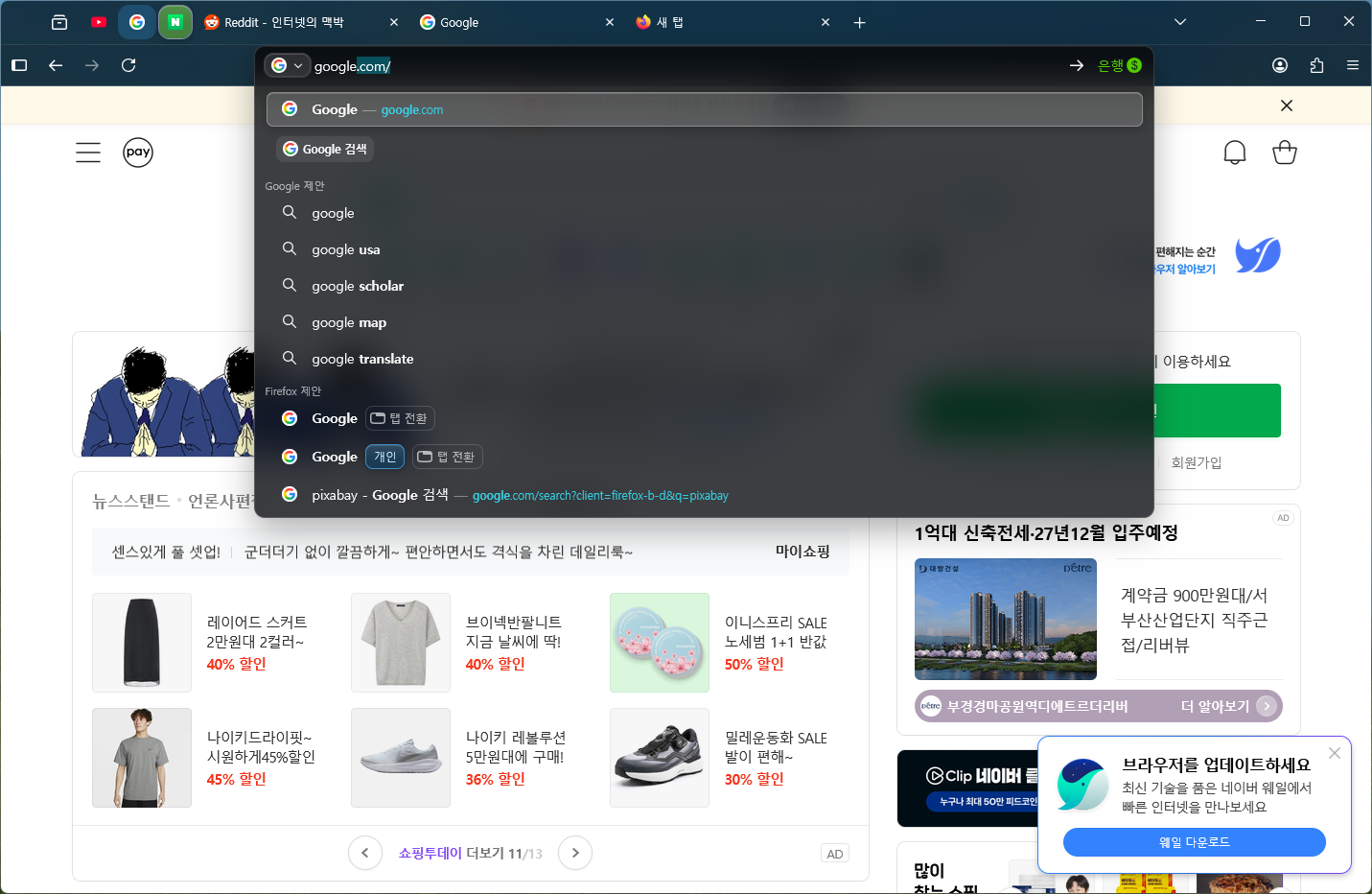Image resolution: width=1372 pixels, height=894 pixels.
Task: Close the yellow notification banner
Action: [x=1287, y=106]
